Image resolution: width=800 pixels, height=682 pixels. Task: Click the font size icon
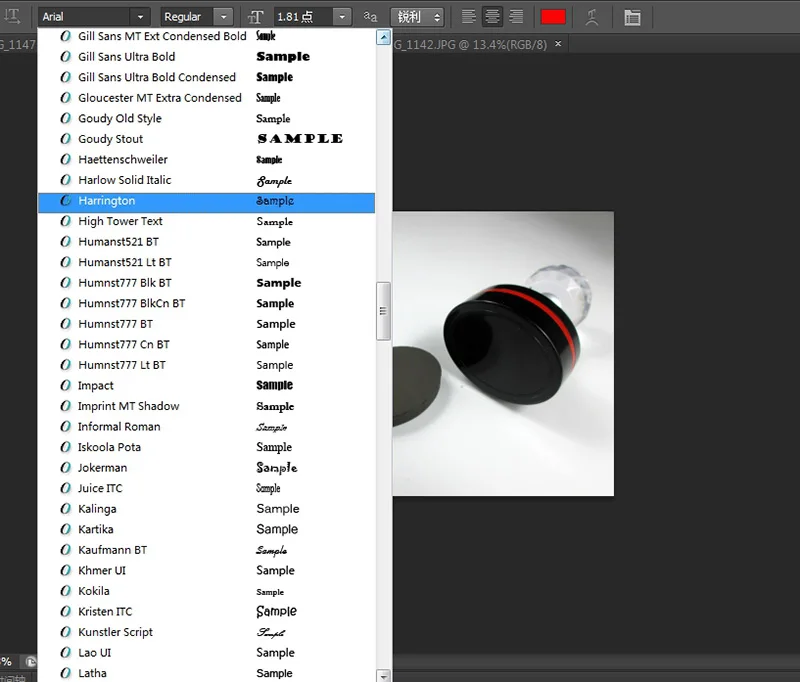pos(256,17)
